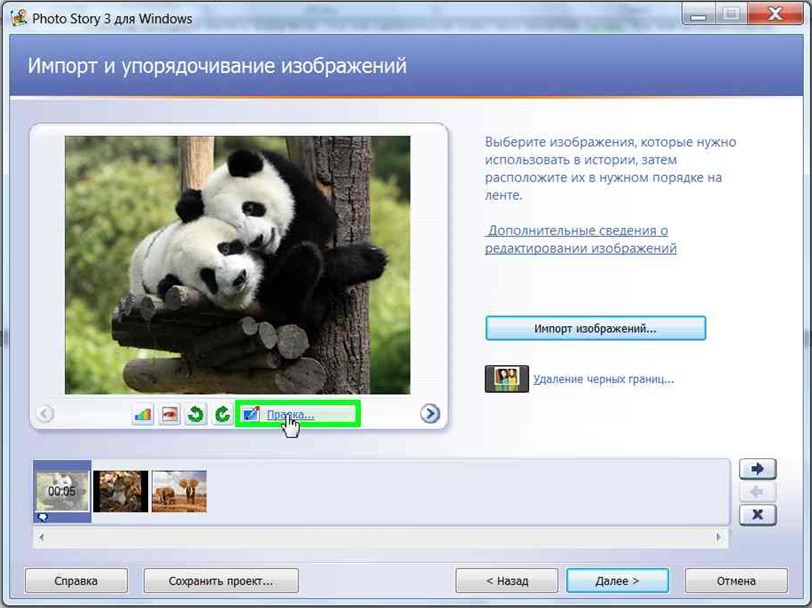This screenshot has height=608, width=812.
Task: Minimize the Photo Story window
Action: click(699, 16)
